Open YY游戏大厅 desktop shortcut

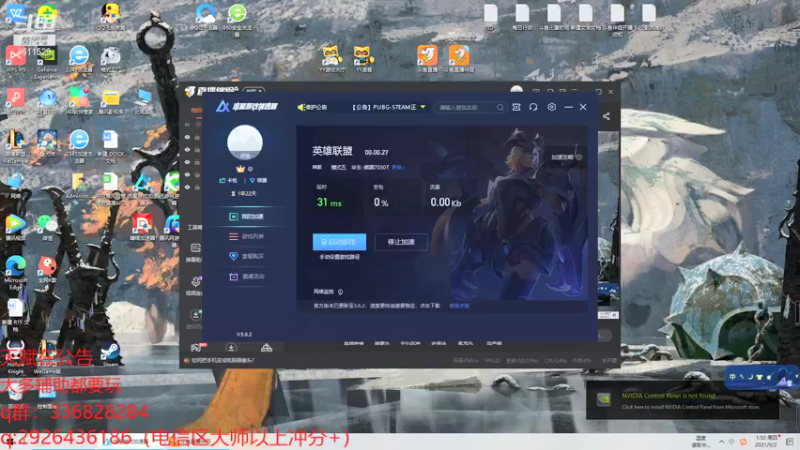tap(332, 59)
